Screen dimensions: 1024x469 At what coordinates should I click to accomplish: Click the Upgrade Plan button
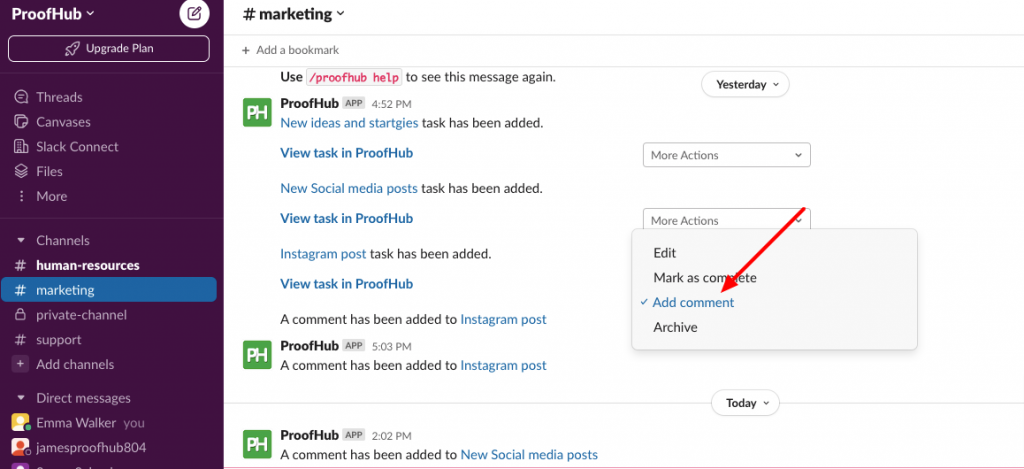108,48
